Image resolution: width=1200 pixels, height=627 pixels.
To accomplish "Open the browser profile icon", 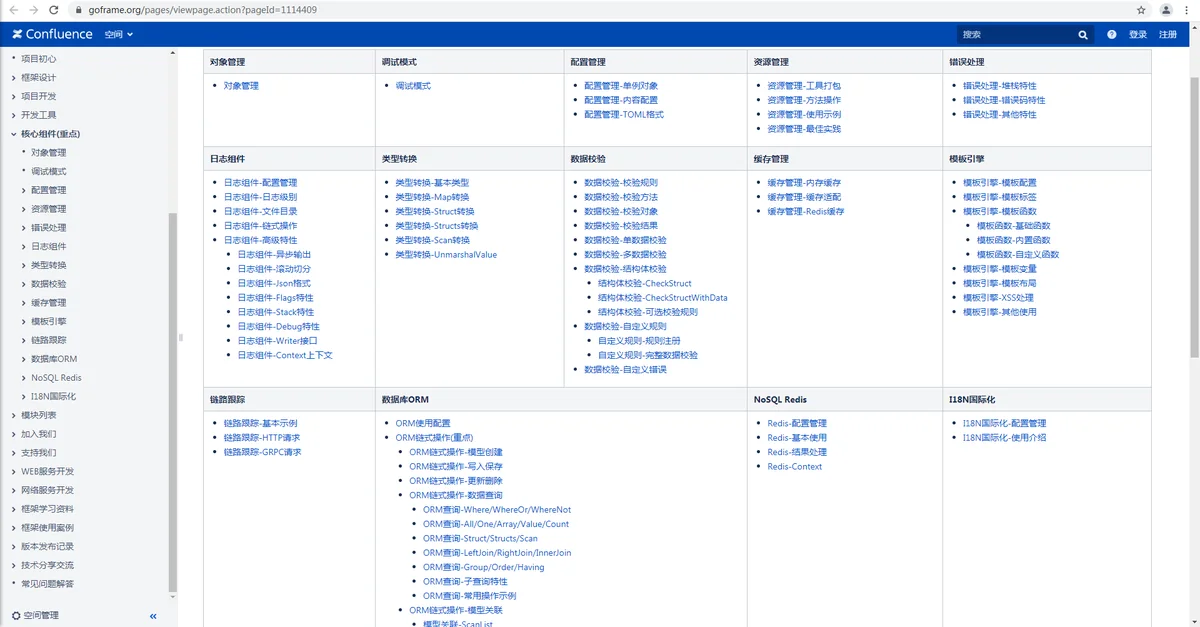I will pyautogui.click(x=1166, y=9).
